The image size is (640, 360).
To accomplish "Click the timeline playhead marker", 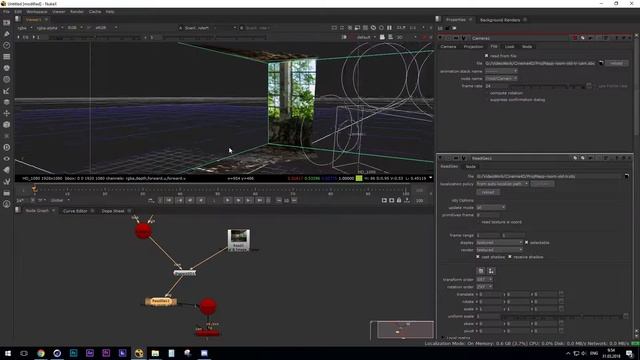I will tap(35, 189).
